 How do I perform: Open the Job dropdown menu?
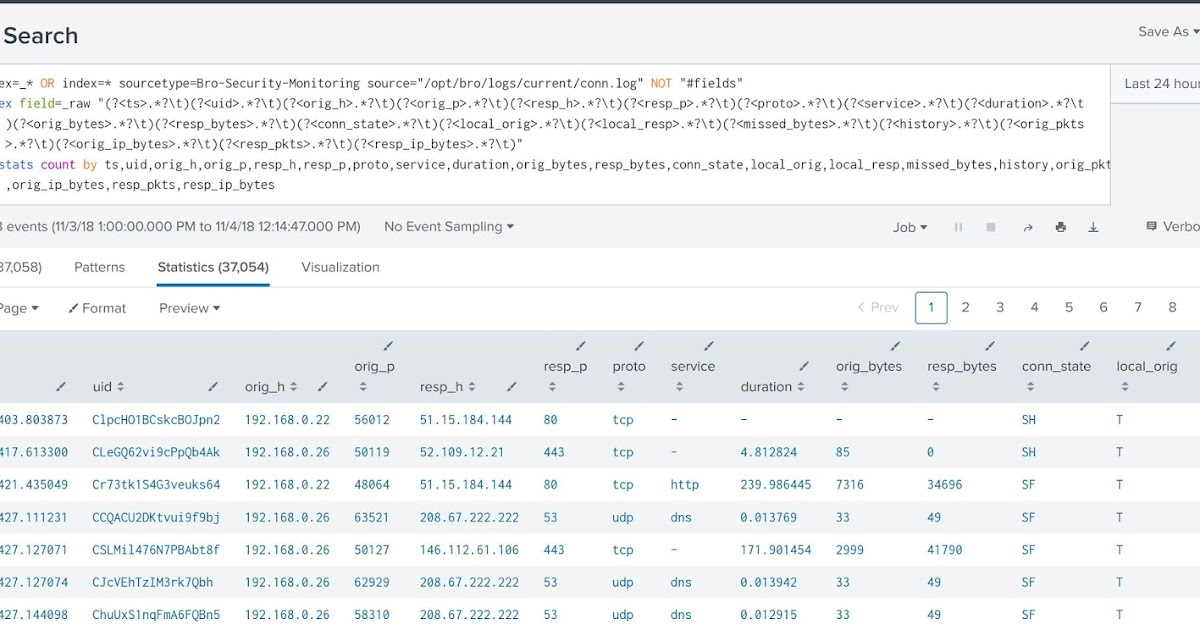[909, 227]
